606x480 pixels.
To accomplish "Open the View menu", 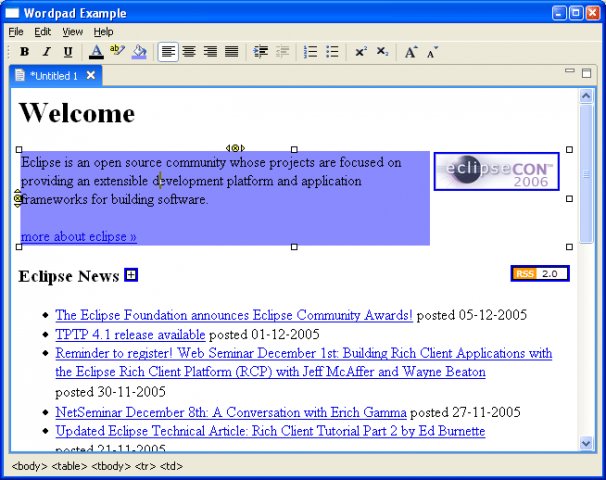I will click(x=73, y=32).
